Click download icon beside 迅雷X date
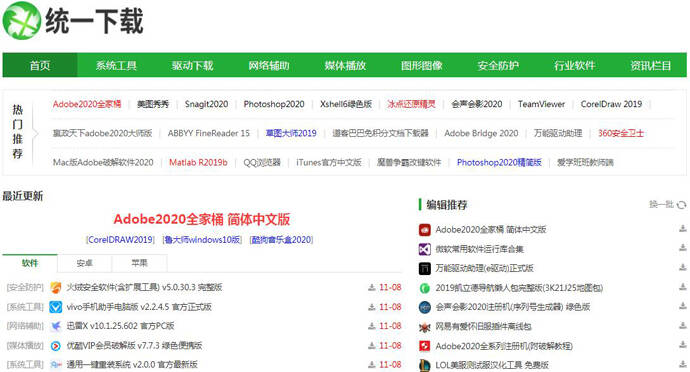690x372 pixels. point(372,326)
